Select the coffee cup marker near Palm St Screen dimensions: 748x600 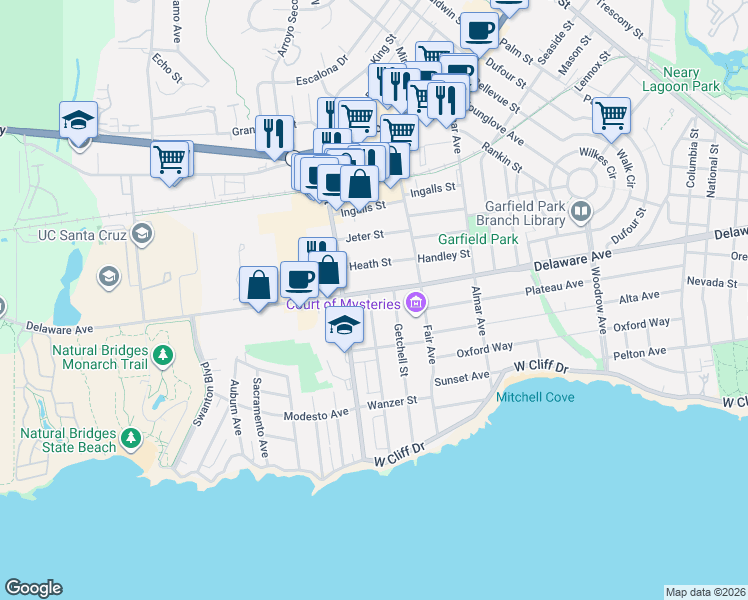point(479,31)
